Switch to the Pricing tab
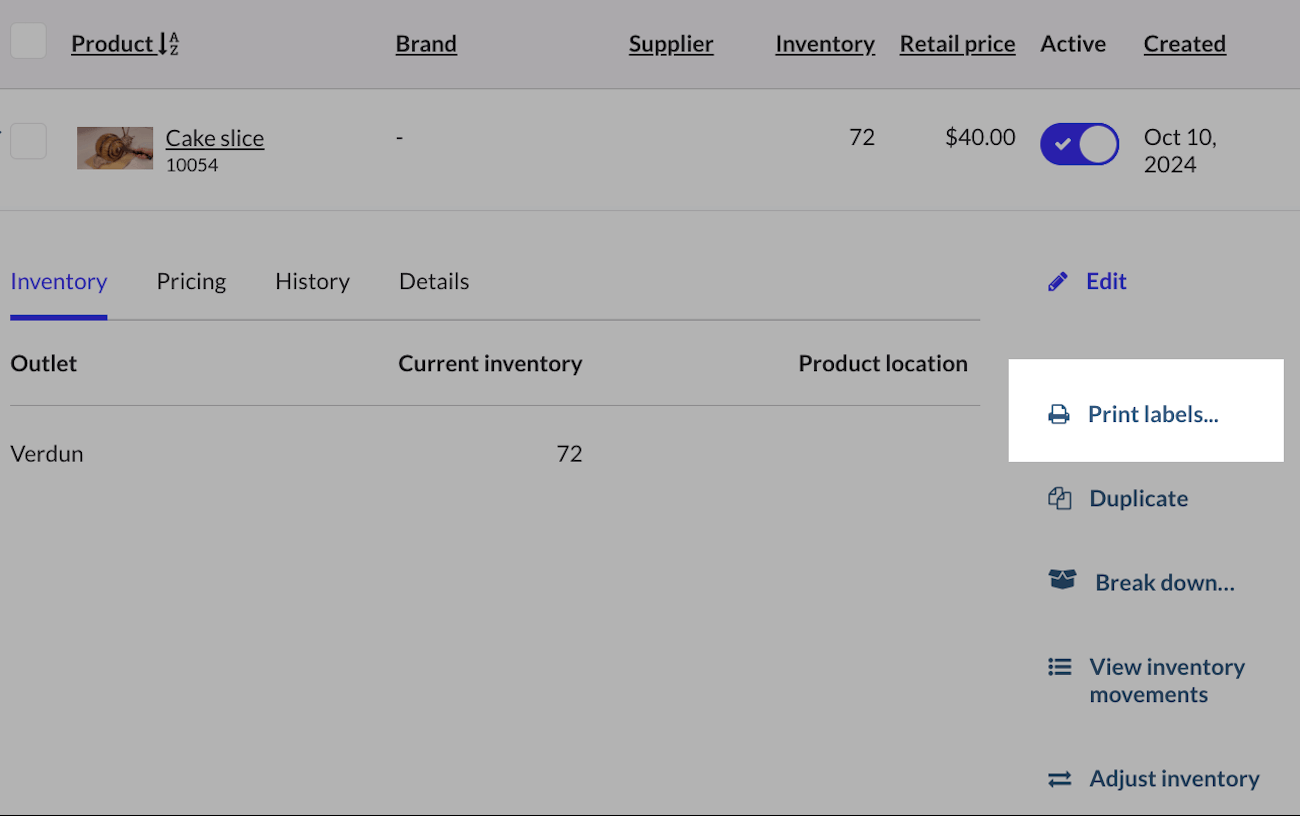 click(x=191, y=282)
